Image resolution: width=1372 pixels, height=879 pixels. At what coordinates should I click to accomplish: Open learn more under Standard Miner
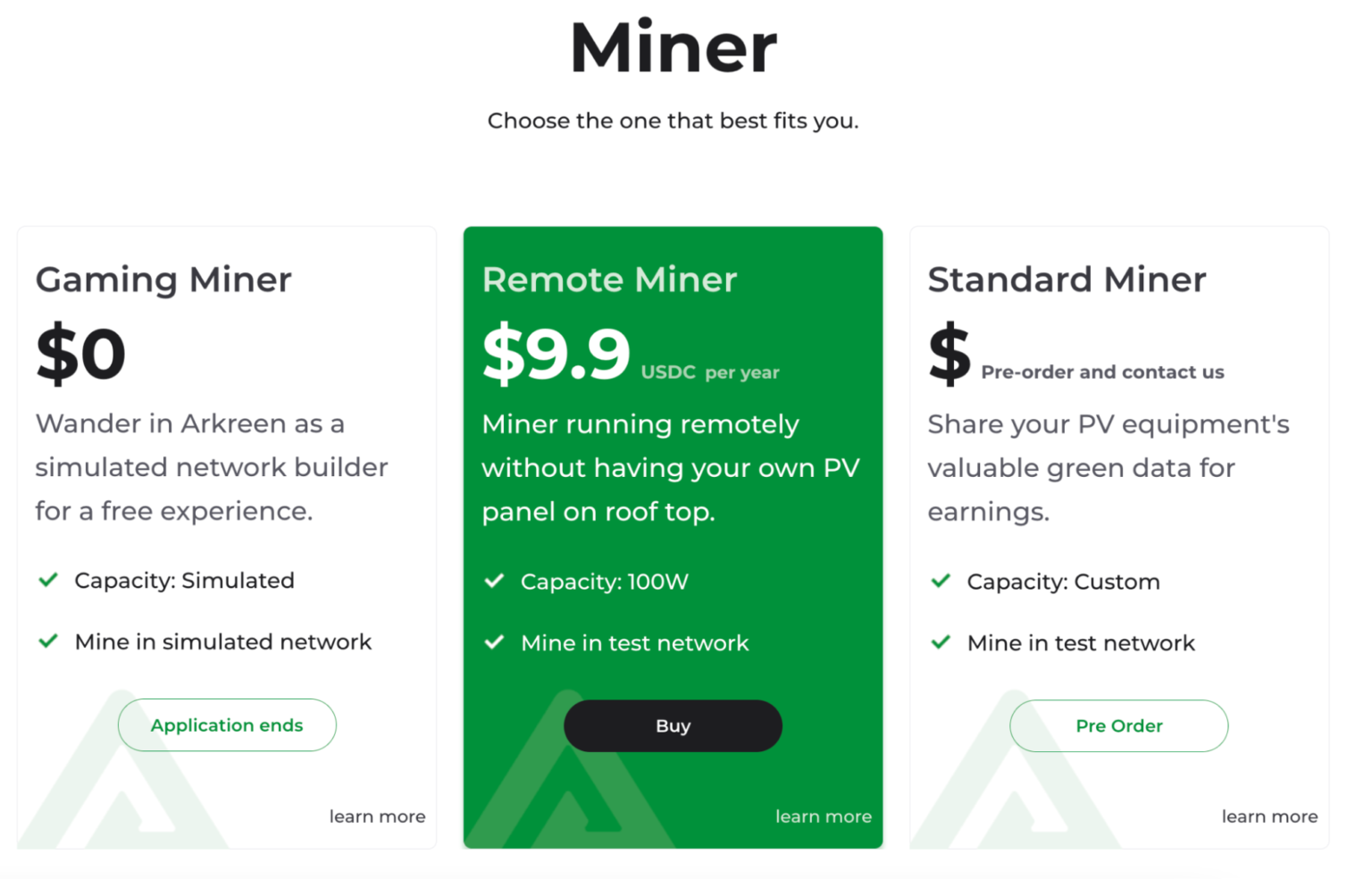click(x=1269, y=816)
